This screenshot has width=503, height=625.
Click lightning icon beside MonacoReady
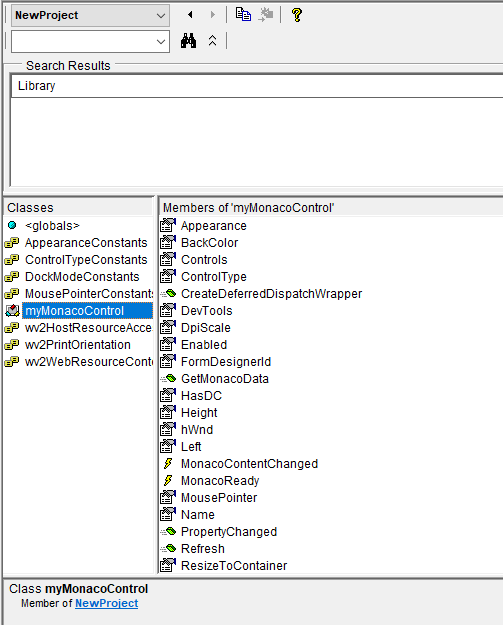pos(168,481)
